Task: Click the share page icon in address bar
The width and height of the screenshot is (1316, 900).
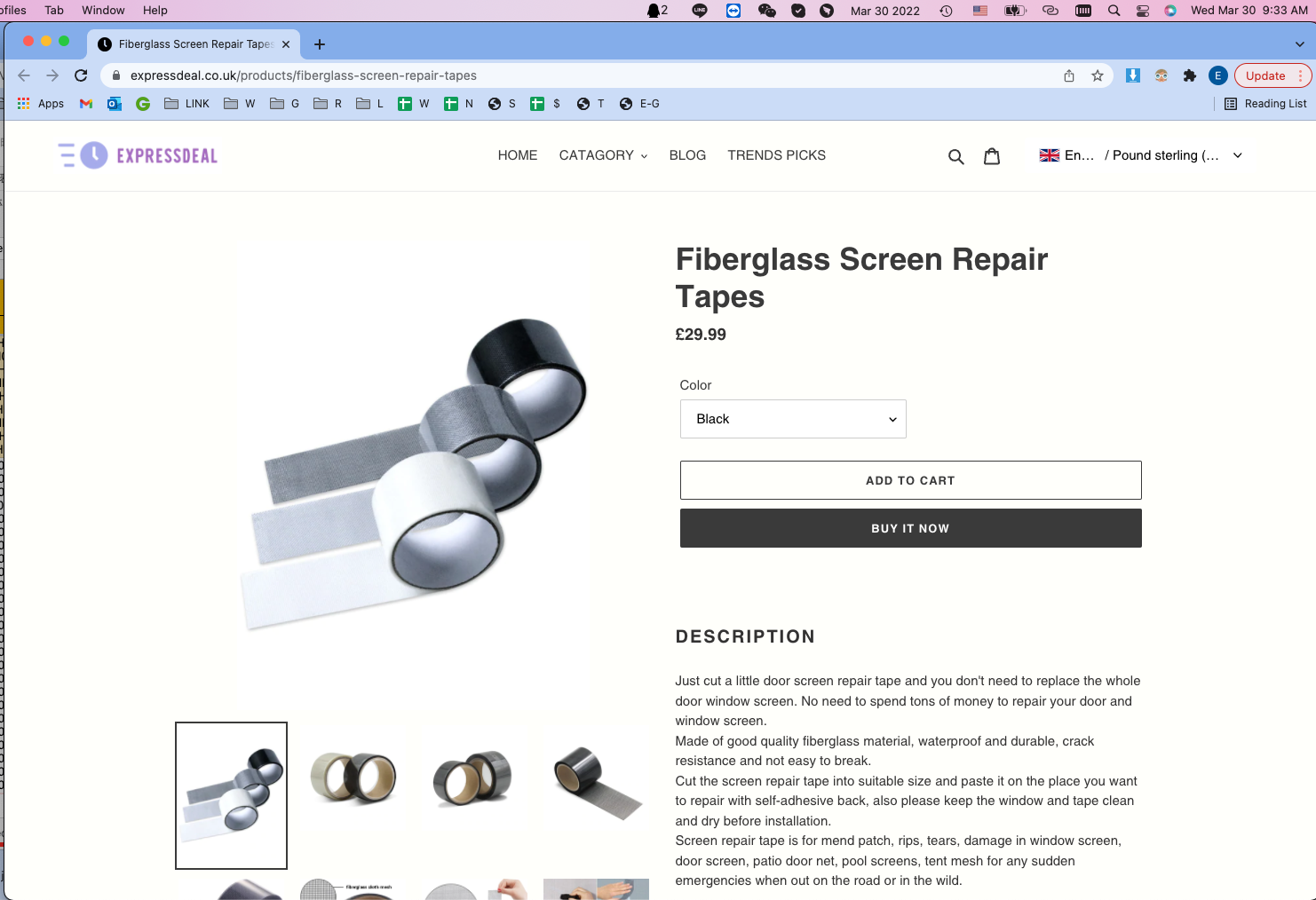Action: click(1069, 75)
